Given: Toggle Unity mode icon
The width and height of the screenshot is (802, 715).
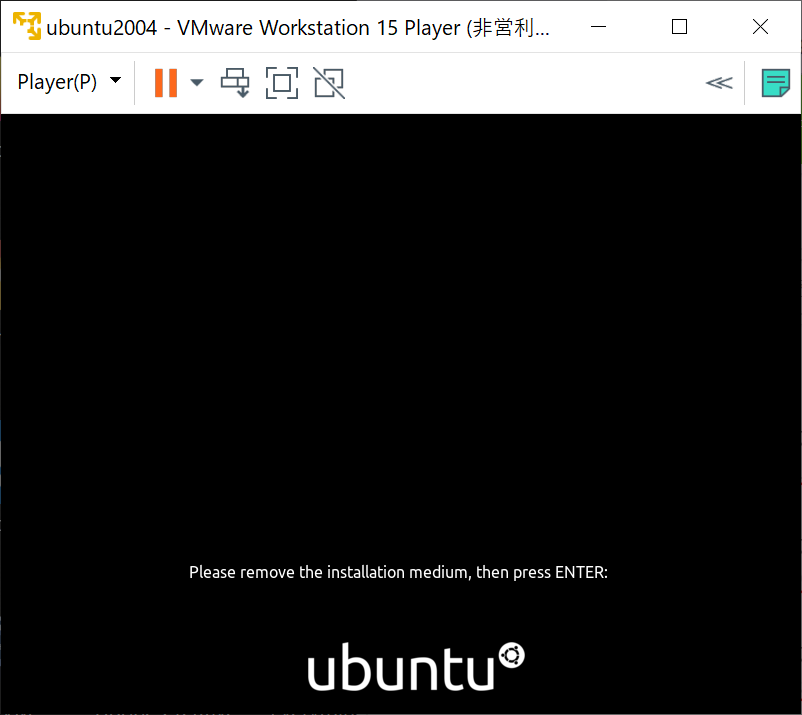Looking at the screenshot, I should pyautogui.click(x=329, y=82).
